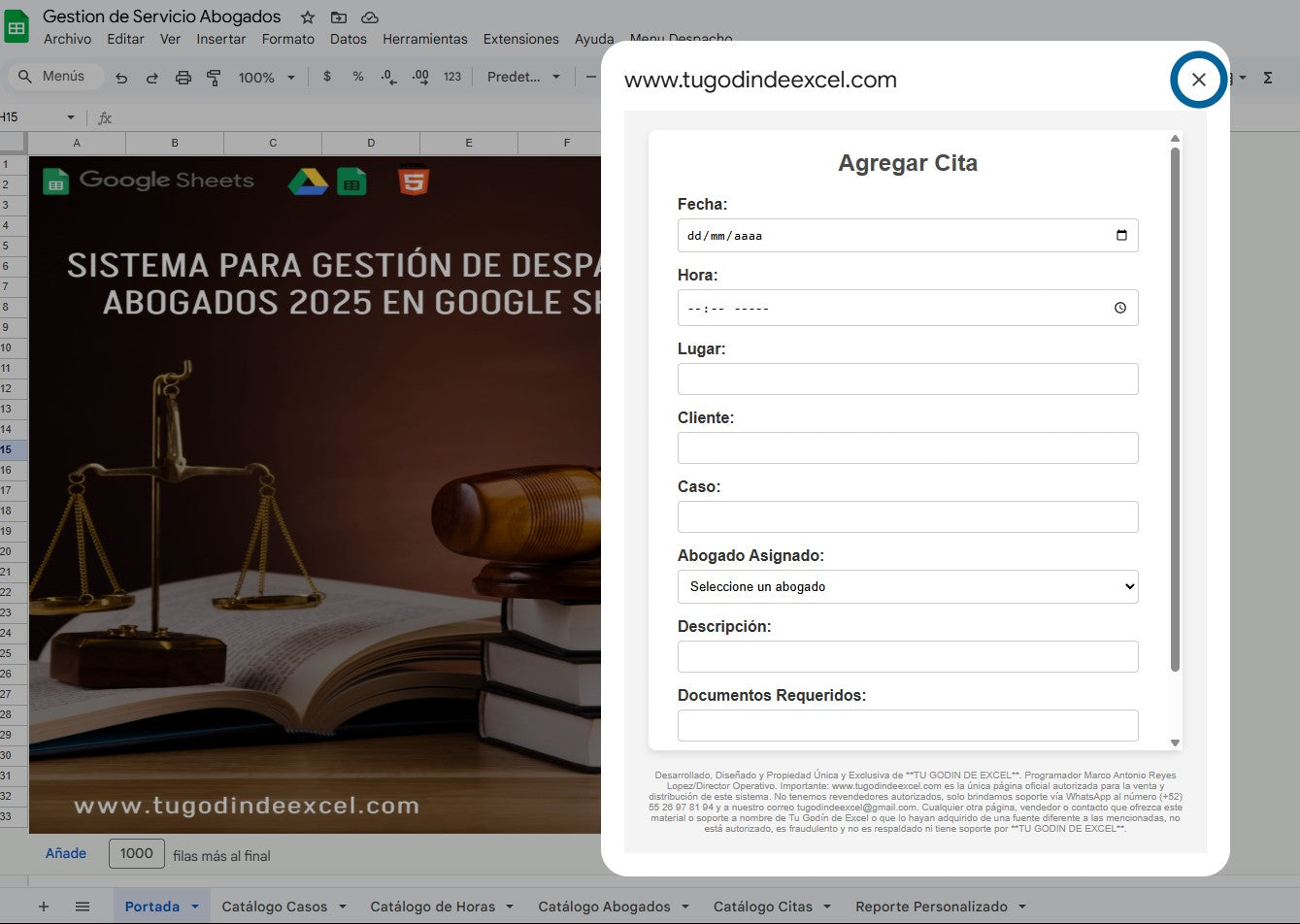
Task: Click the formula fx icon
Action: click(105, 117)
